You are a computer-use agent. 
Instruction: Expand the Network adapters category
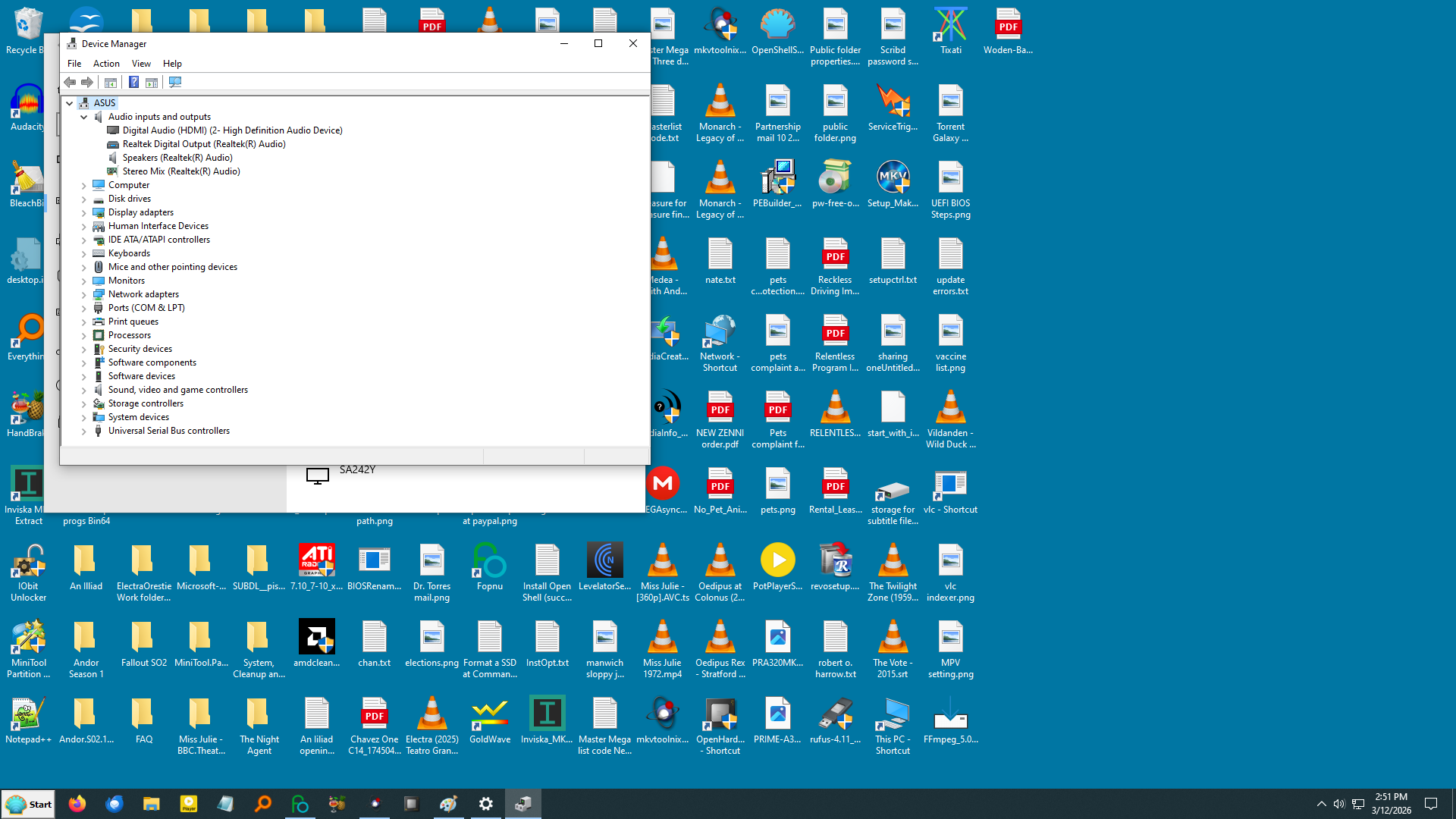coord(84,294)
